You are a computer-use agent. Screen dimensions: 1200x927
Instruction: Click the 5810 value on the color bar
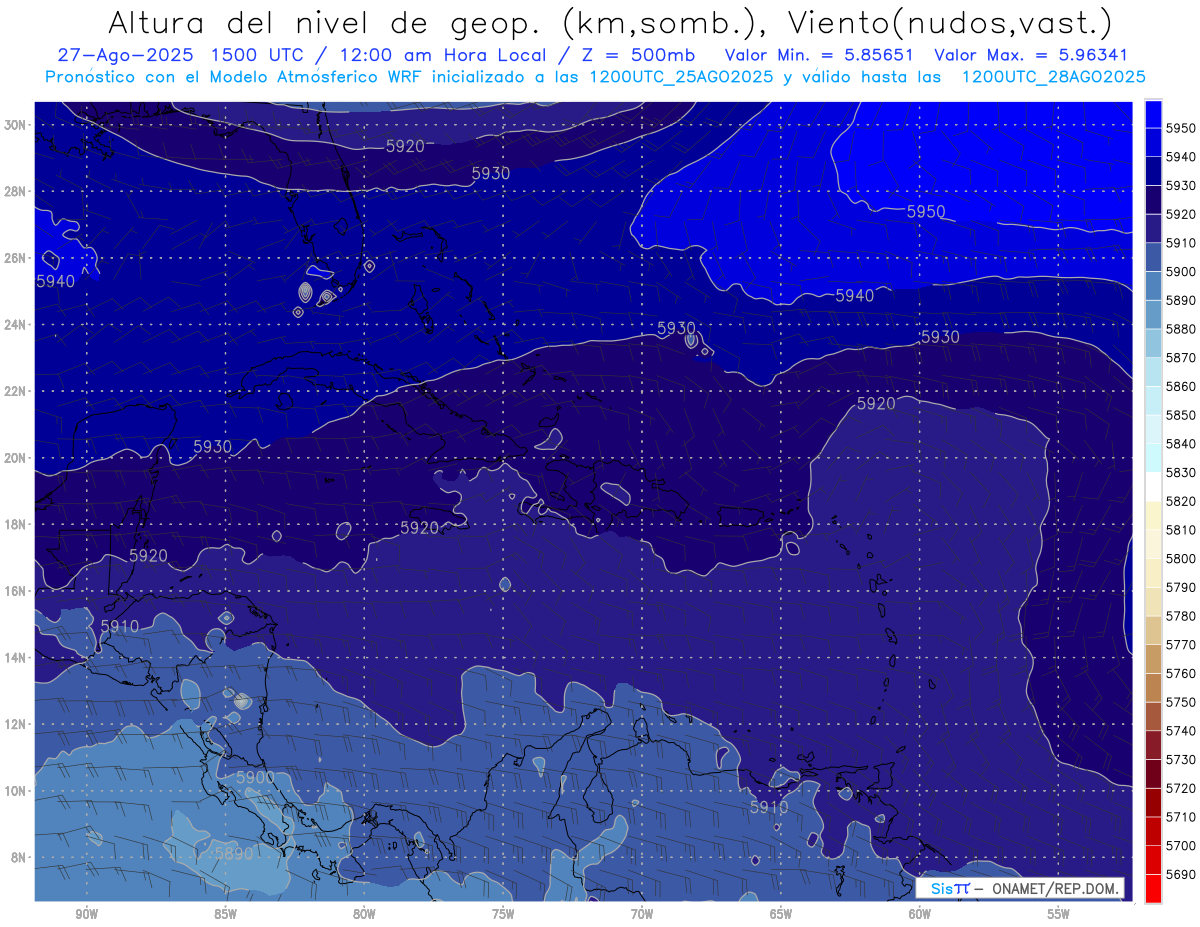(x=1180, y=529)
